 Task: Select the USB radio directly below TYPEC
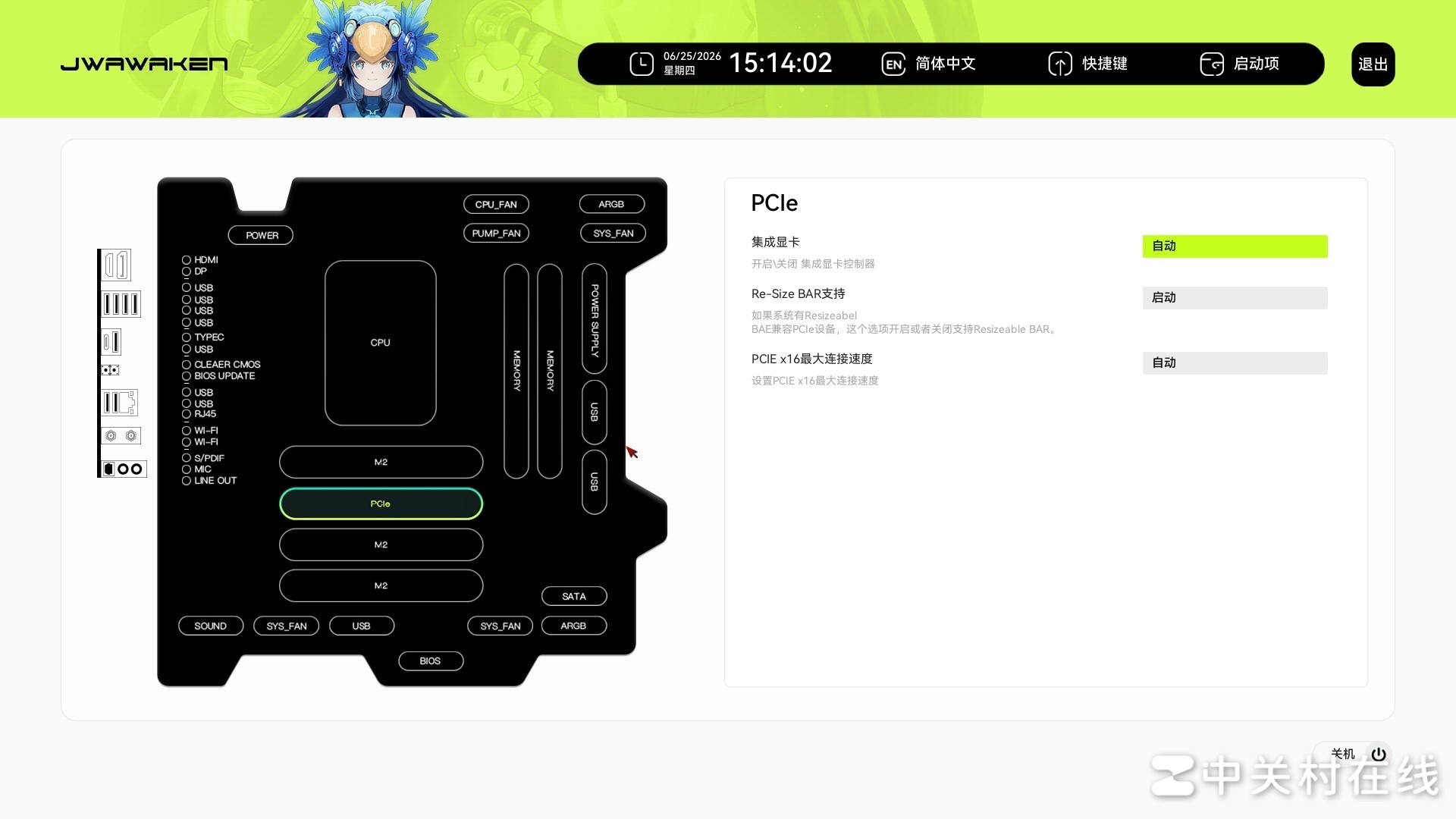click(x=186, y=350)
